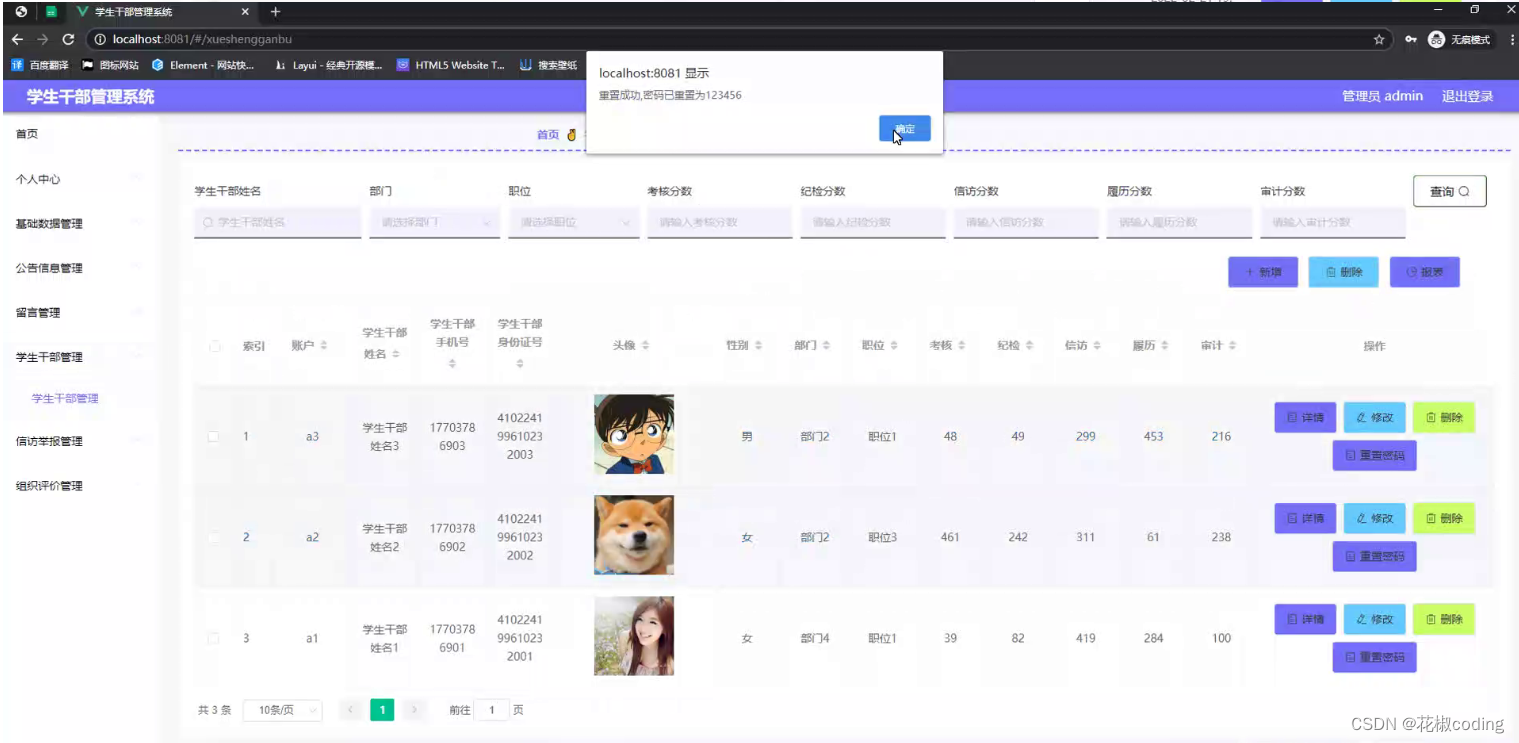Screen dimensions: 1519x743
Task: Click the 修改 edit pencil for student a2
Action: (x=1374, y=518)
